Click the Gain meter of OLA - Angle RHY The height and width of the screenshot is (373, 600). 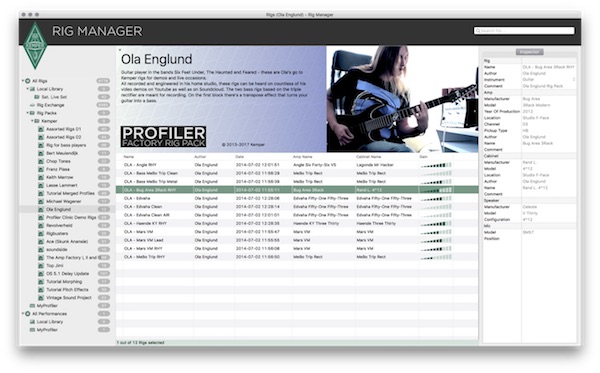(436, 165)
